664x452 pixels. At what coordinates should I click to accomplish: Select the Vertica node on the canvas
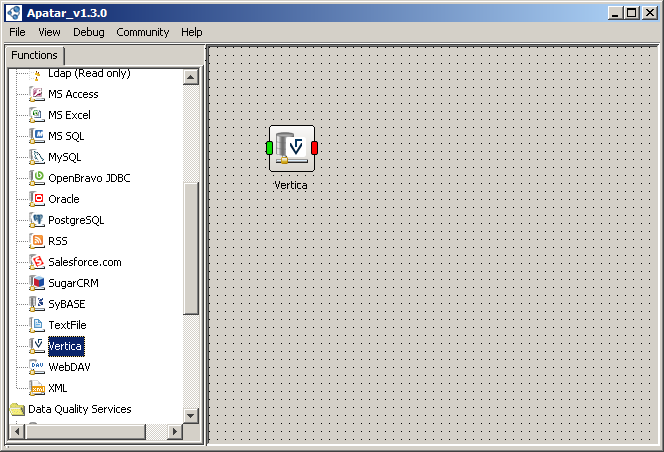292,148
